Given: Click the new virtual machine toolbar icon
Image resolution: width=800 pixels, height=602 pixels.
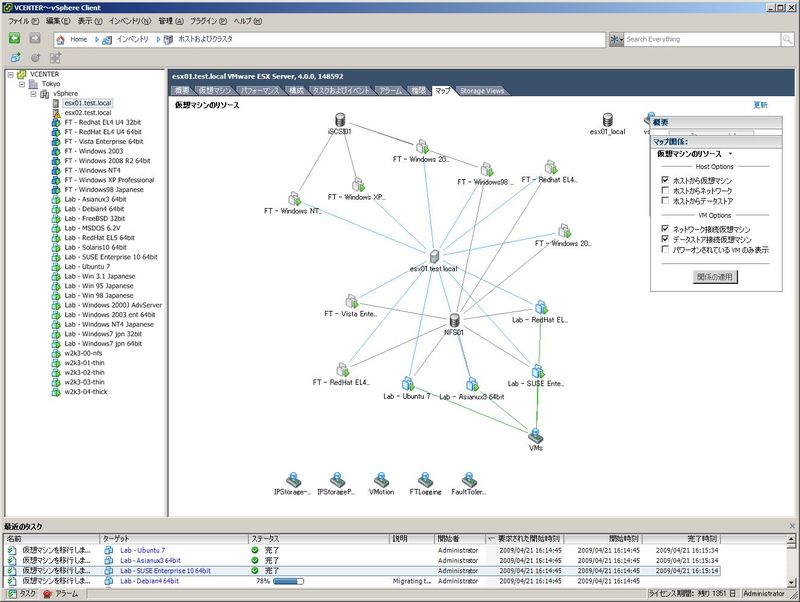Looking at the screenshot, I should pyautogui.click(x=15, y=58).
